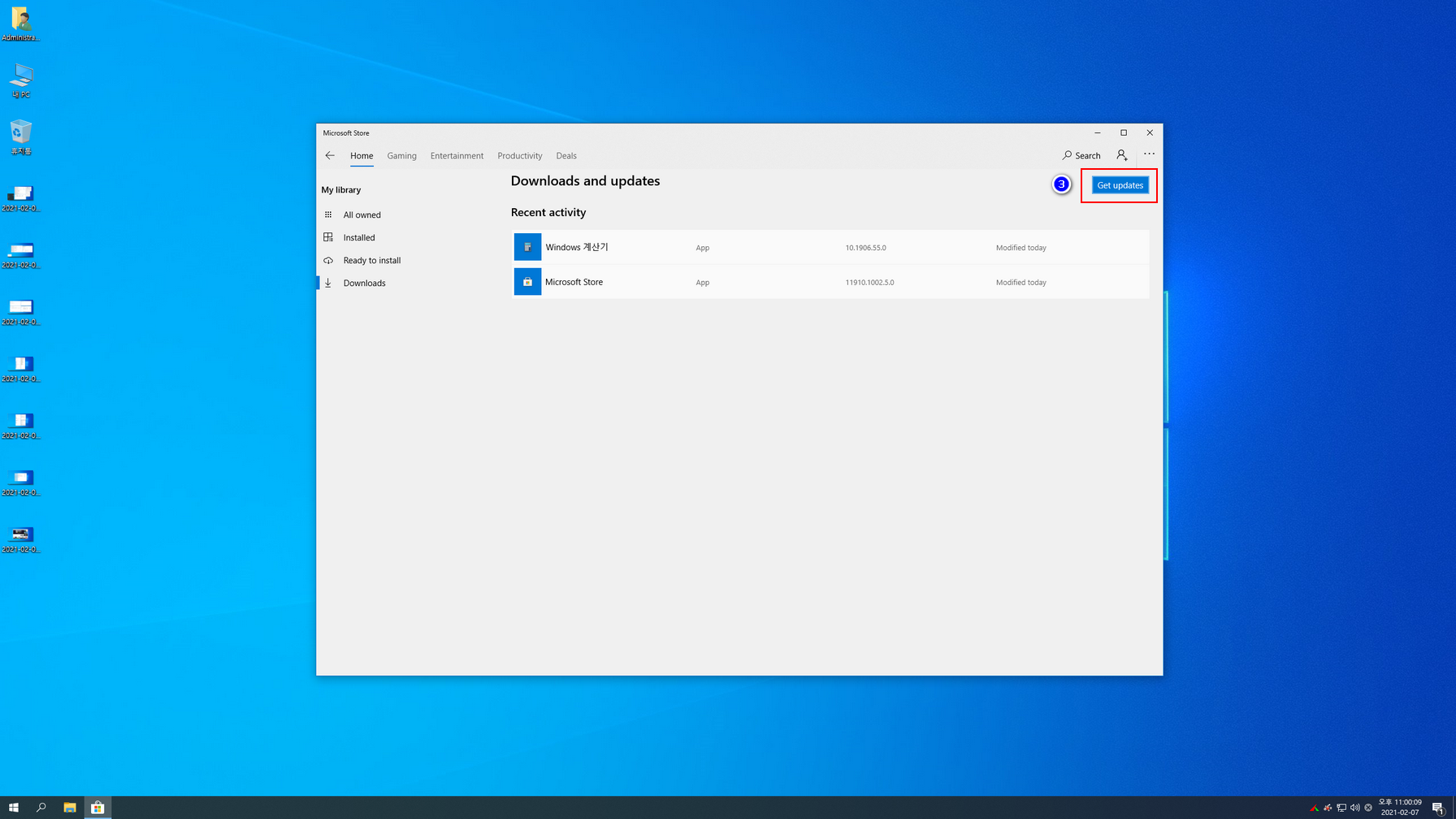
Task: Click Microsoft Store taskbar icon
Action: tap(97, 808)
